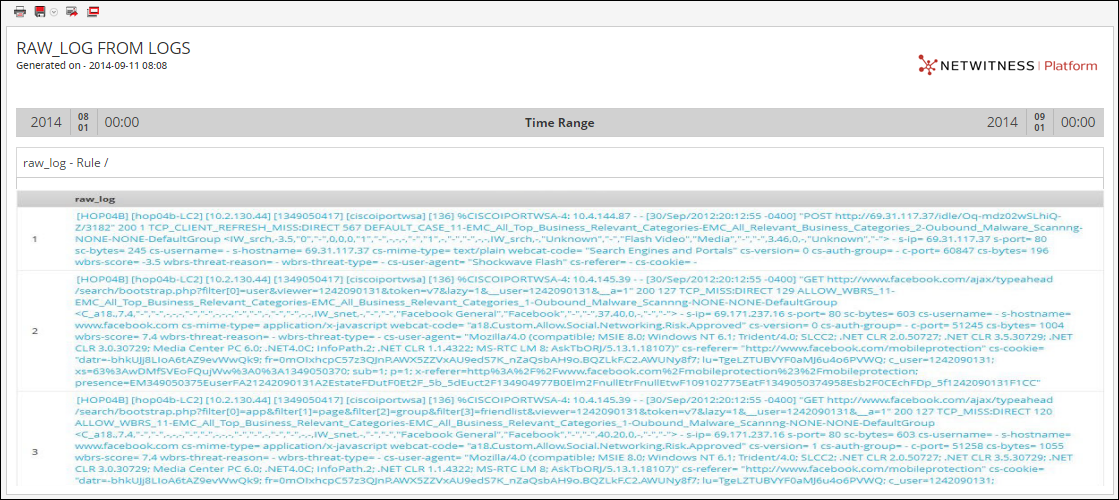Click the send report email icon
This screenshot has width=1119, height=500.
[71, 11]
